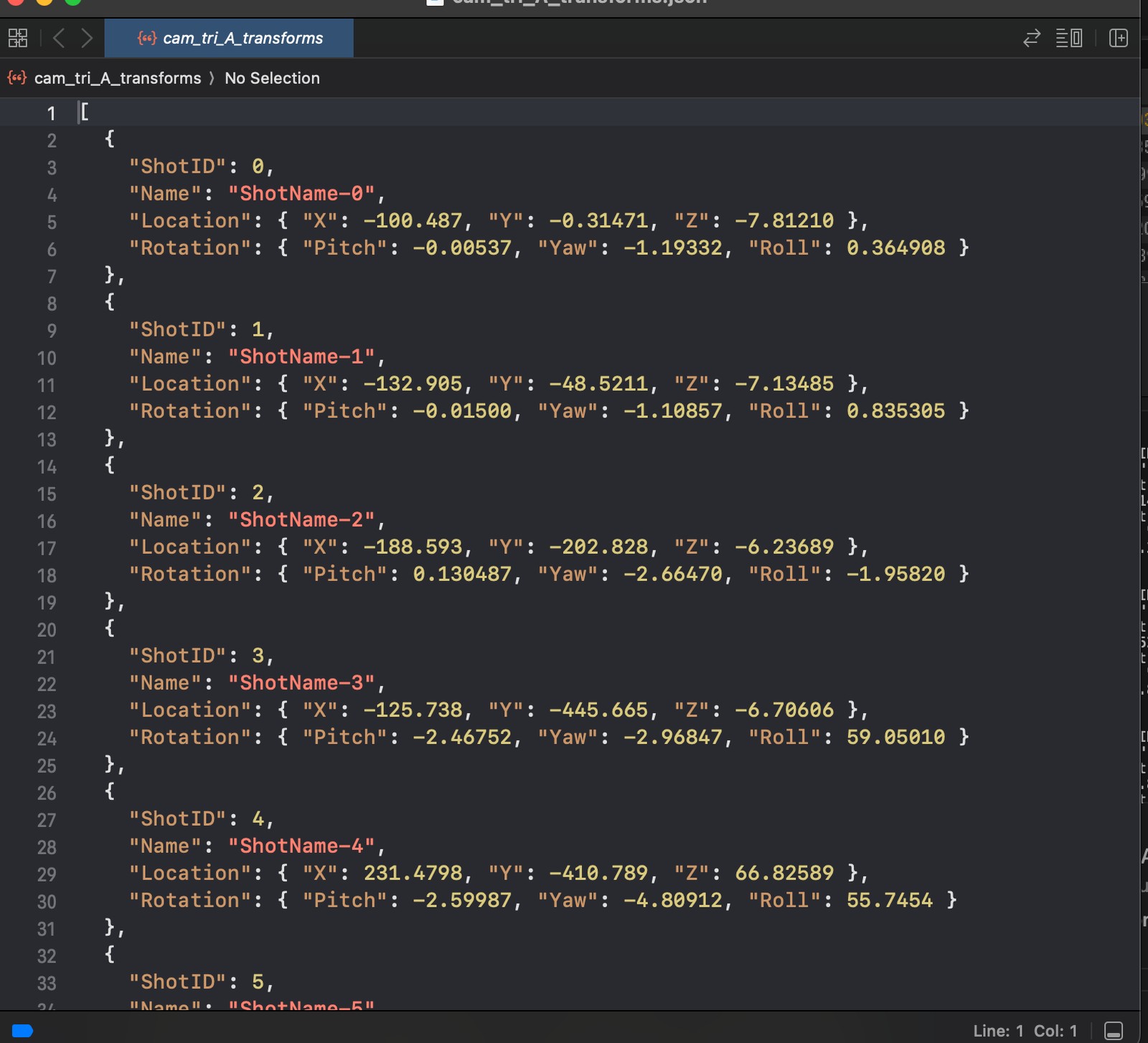Image resolution: width=1148 pixels, height=1043 pixels.
Task: Add an editor on the right
Action: [x=1119, y=38]
